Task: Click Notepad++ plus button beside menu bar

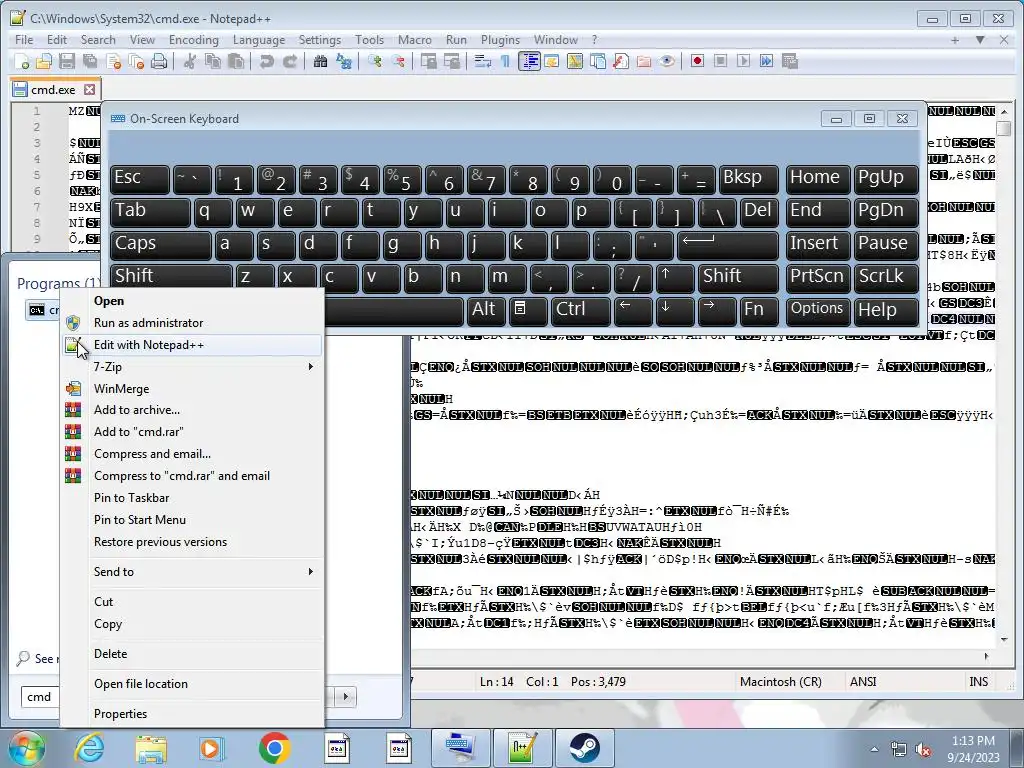Action: (955, 40)
